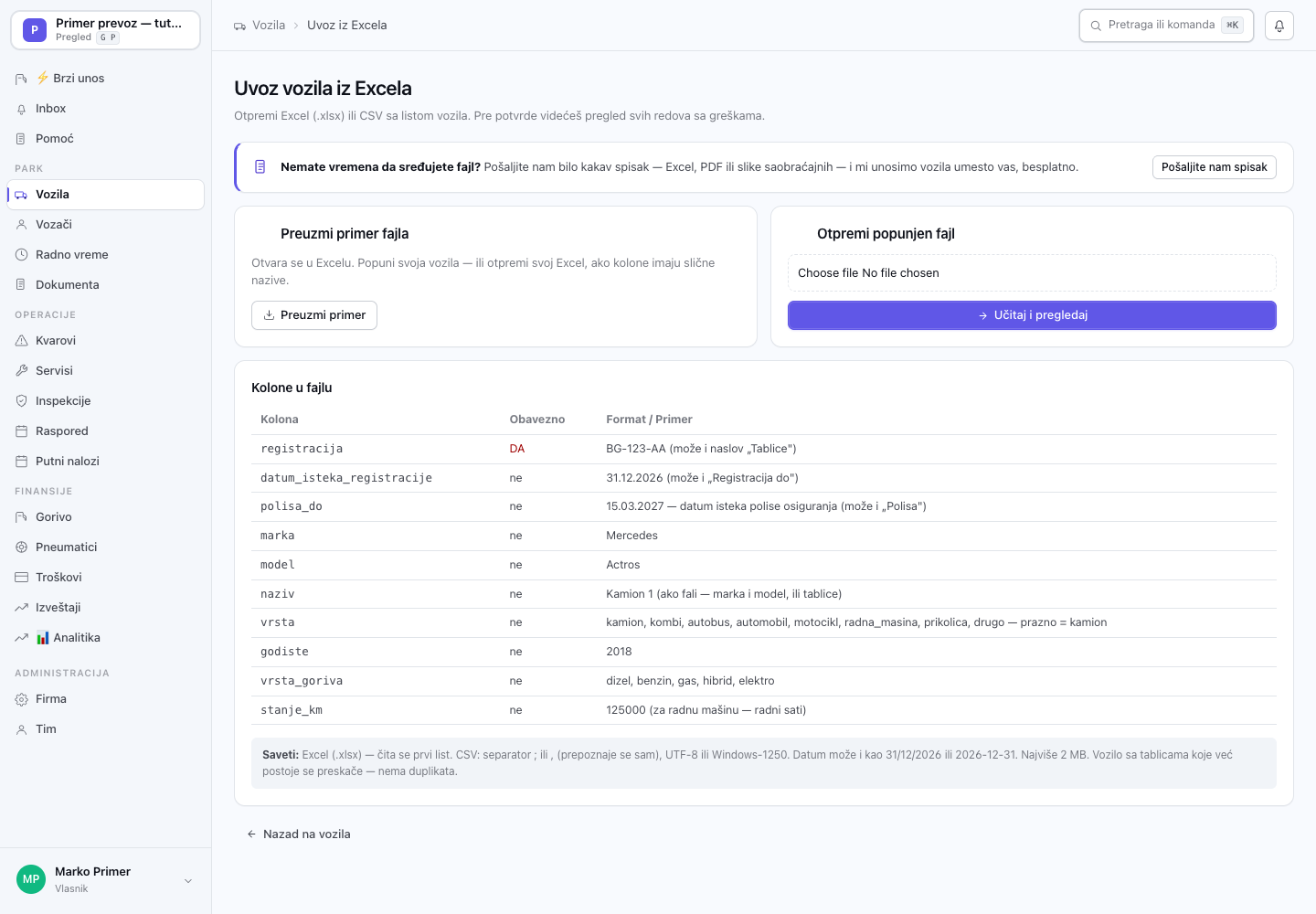
Task: Click the Učitaj i pregledaj button
Action: click(x=1032, y=315)
